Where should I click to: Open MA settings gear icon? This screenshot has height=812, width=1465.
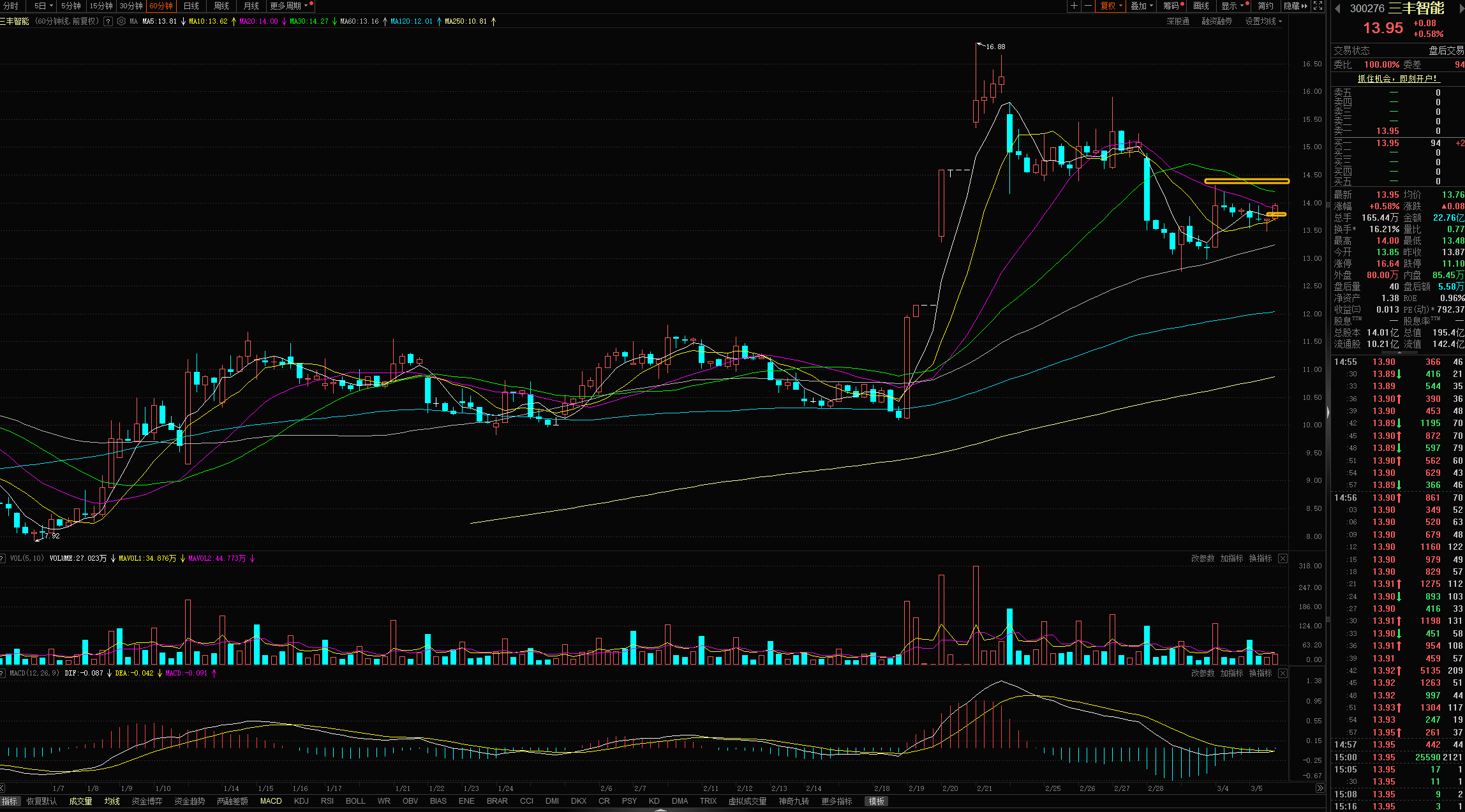tap(121, 21)
